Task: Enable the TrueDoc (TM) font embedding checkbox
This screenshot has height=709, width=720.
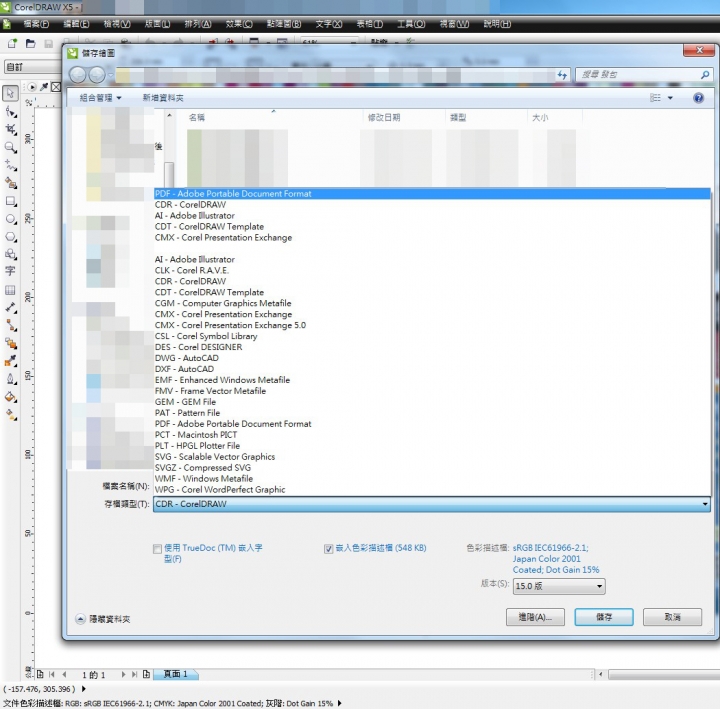Action: coord(157,549)
